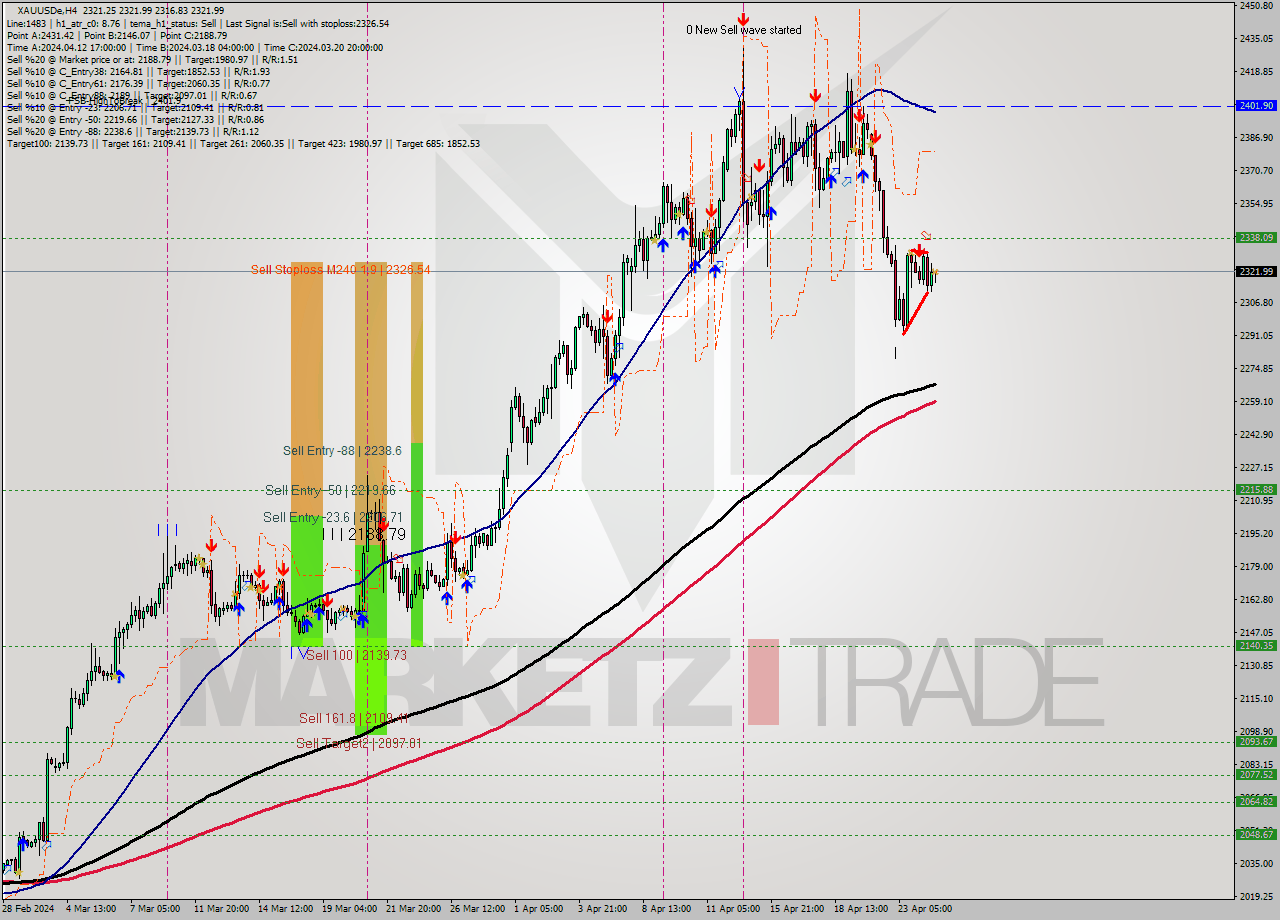Click the green 2048.67 level tag
The width and height of the screenshot is (1280, 920).
pos(1256,834)
